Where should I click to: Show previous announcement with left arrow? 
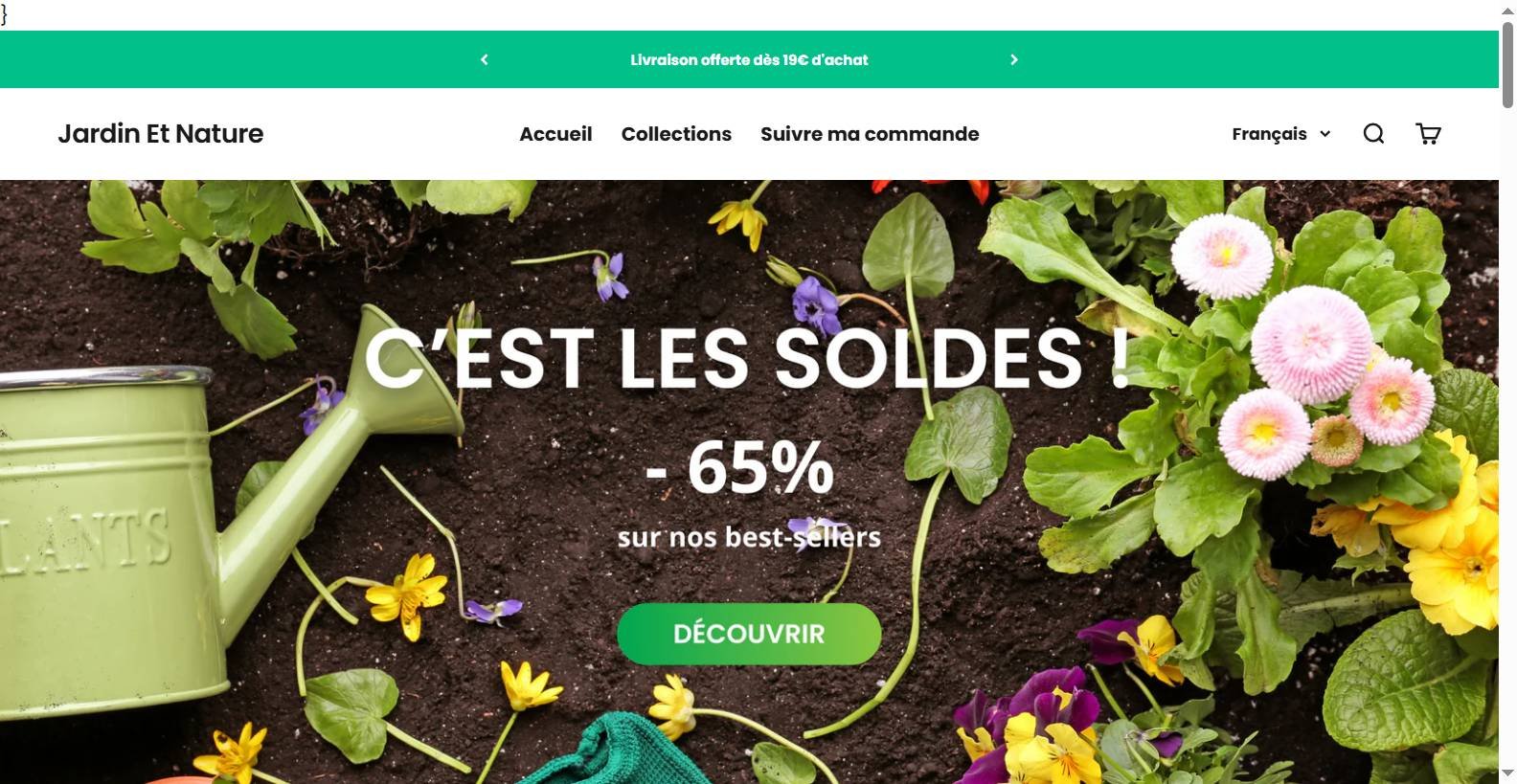[x=485, y=59]
